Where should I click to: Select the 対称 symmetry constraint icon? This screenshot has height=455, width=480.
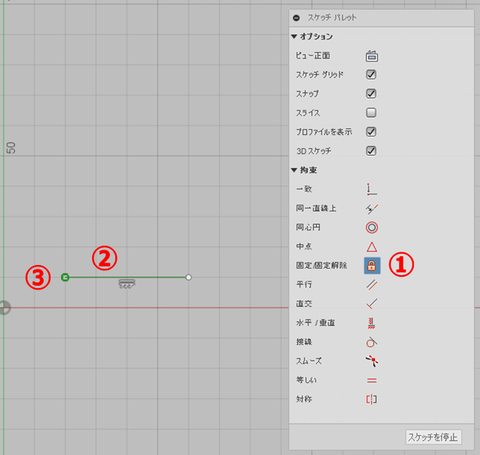(x=371, y=399)
